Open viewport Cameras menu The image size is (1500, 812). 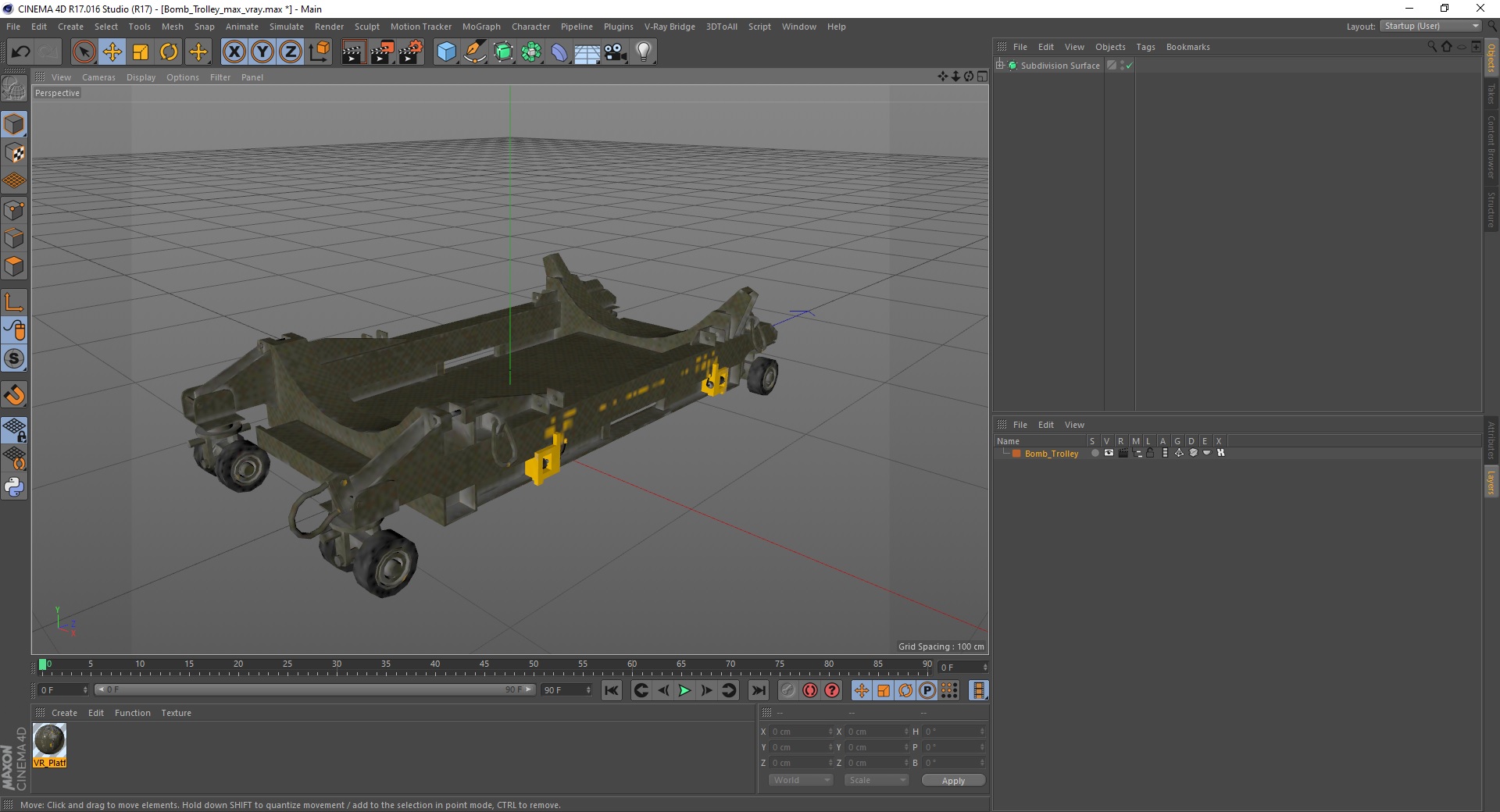pos(98,77)
